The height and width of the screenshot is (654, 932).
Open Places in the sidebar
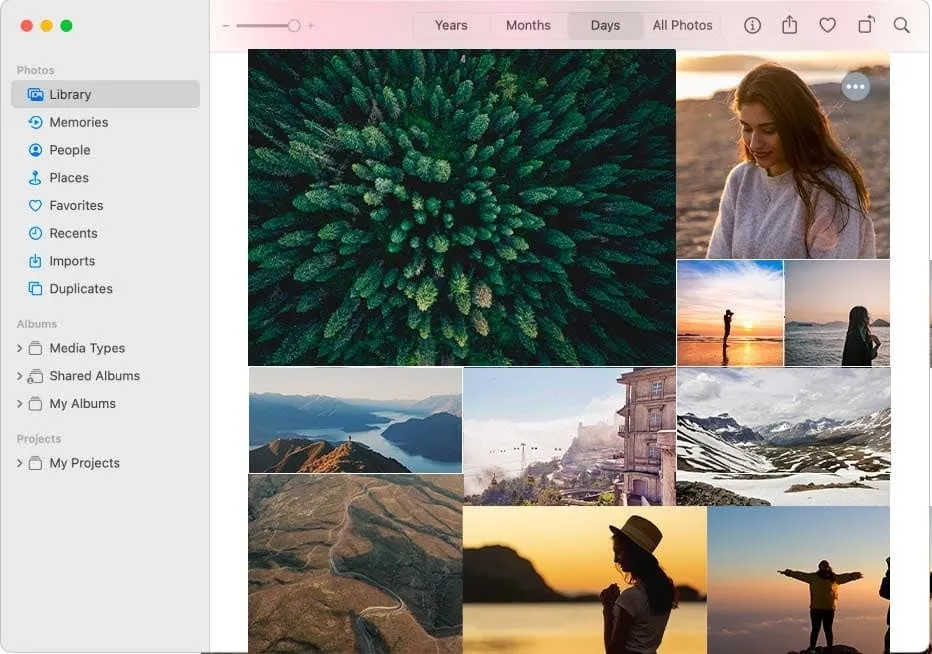tap(68, 178)
